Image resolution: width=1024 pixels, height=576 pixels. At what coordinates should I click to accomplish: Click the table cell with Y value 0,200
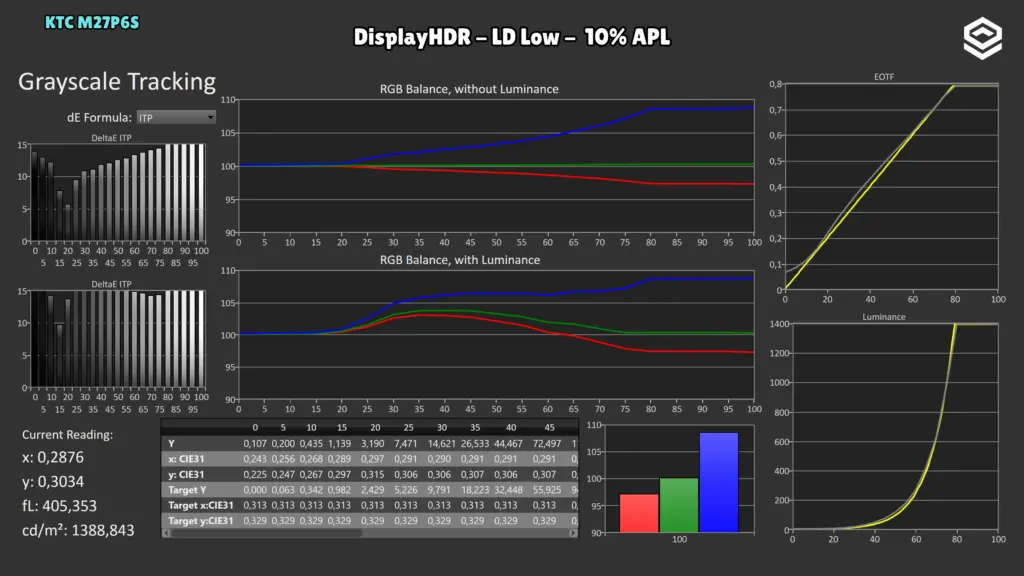[283, 443]
